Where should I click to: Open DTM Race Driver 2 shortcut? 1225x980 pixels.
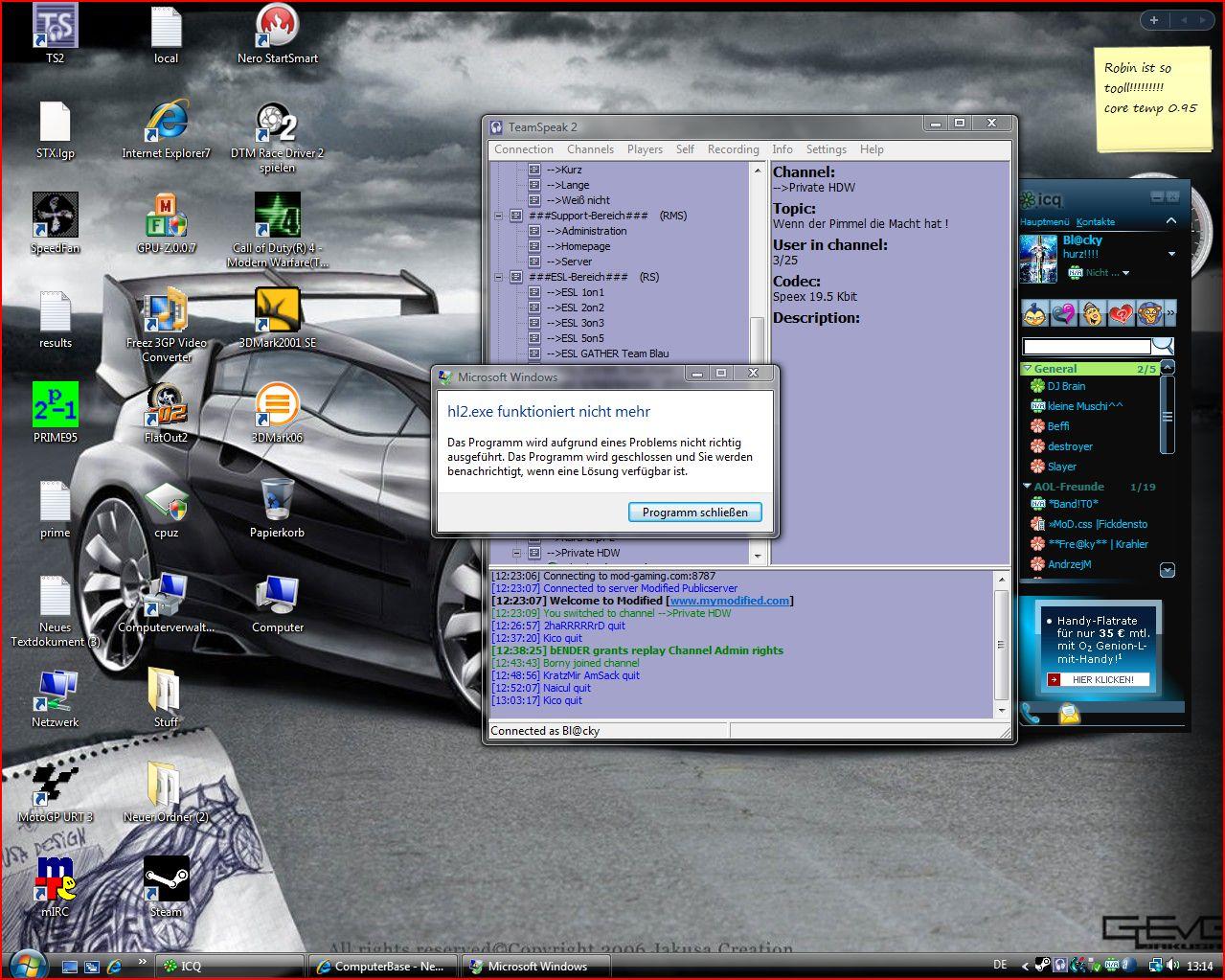point(277,136)
